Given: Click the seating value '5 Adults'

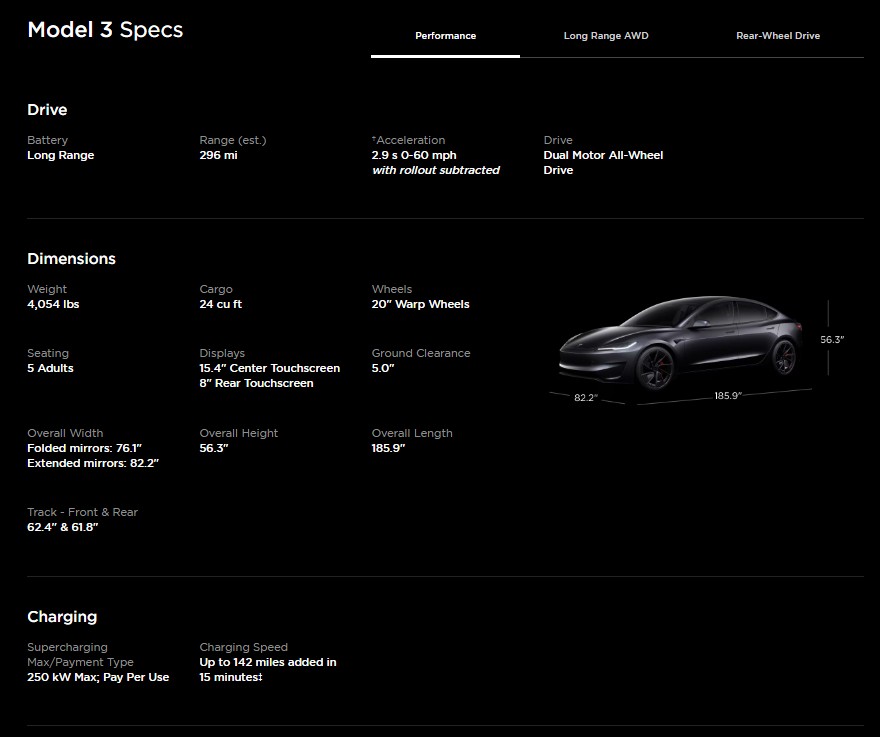Looking at the screenshot, I should (x=51, y=368).
